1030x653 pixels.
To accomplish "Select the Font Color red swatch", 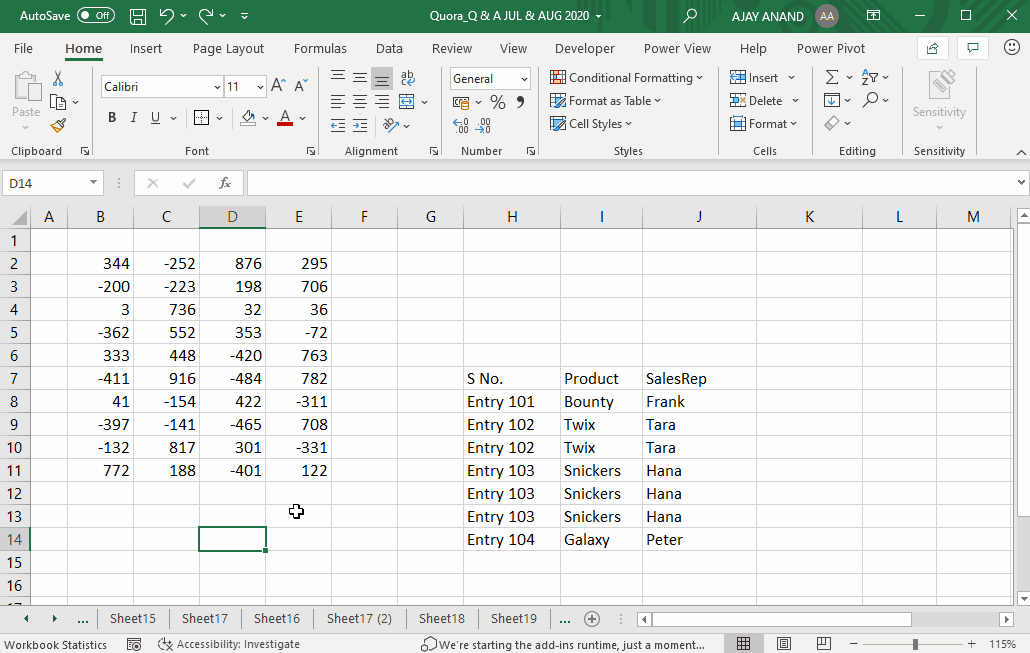I will tap(285, 117).
